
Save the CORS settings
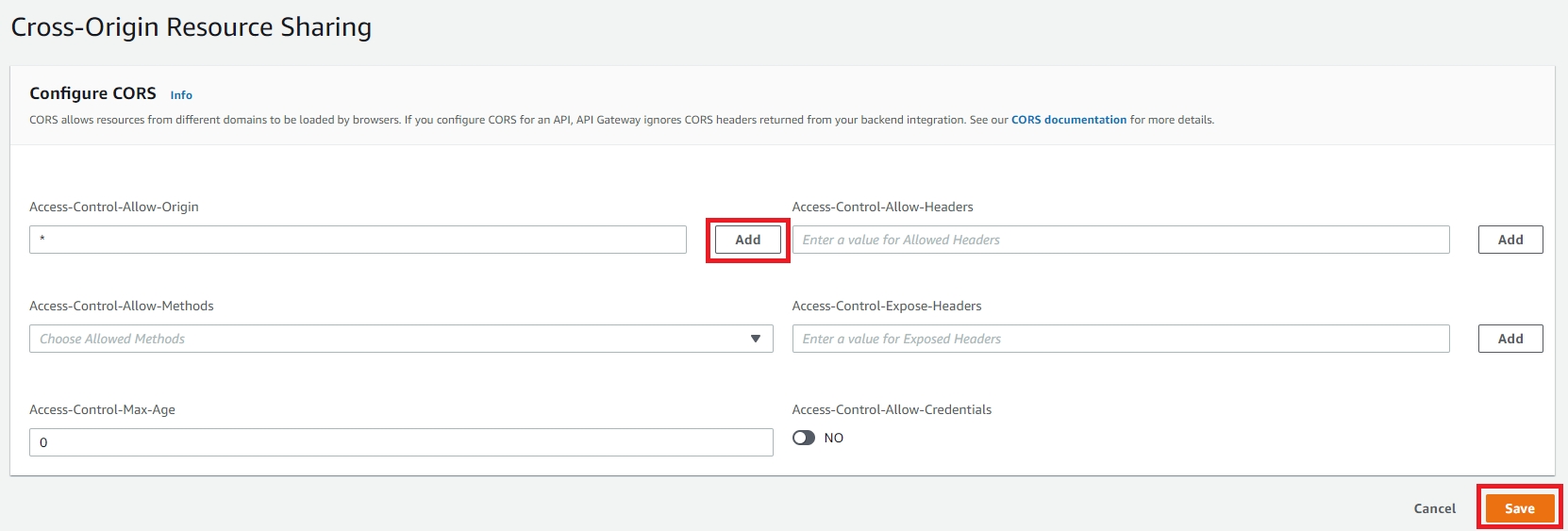pyautogui.click(x=1519, y=508)
